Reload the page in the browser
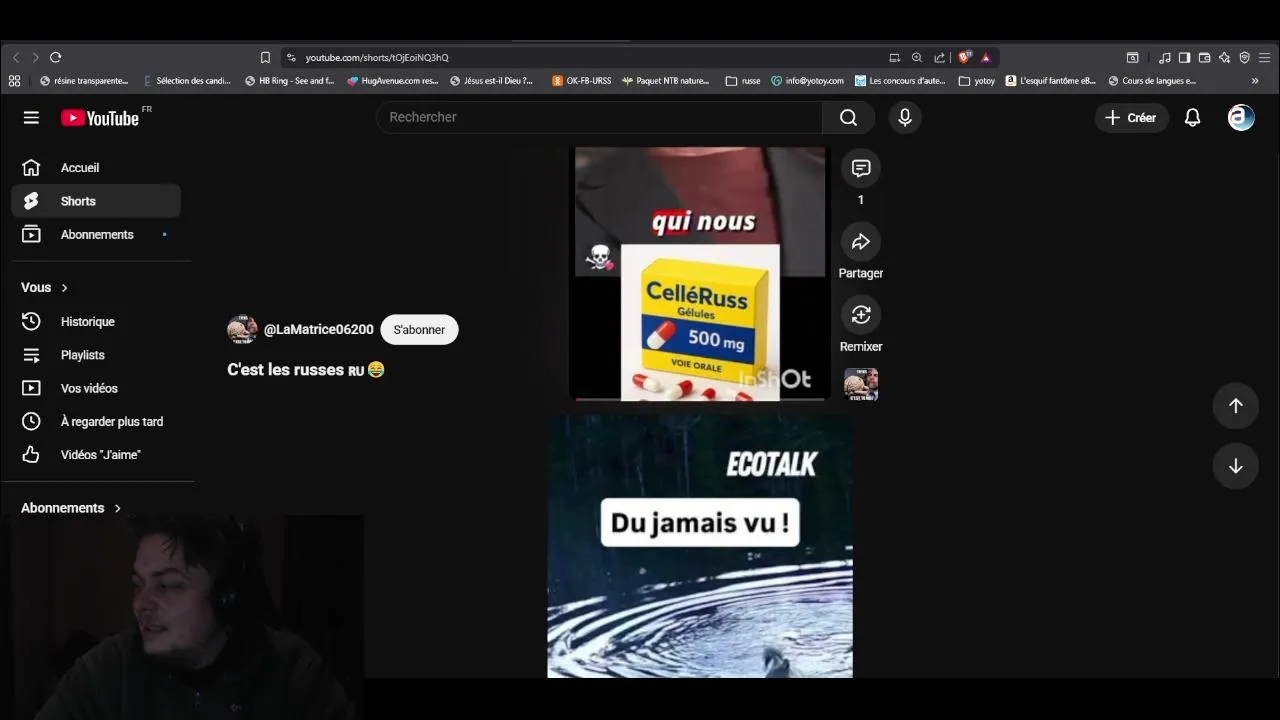Screen dimensions: 1280x720 (55, 58)
